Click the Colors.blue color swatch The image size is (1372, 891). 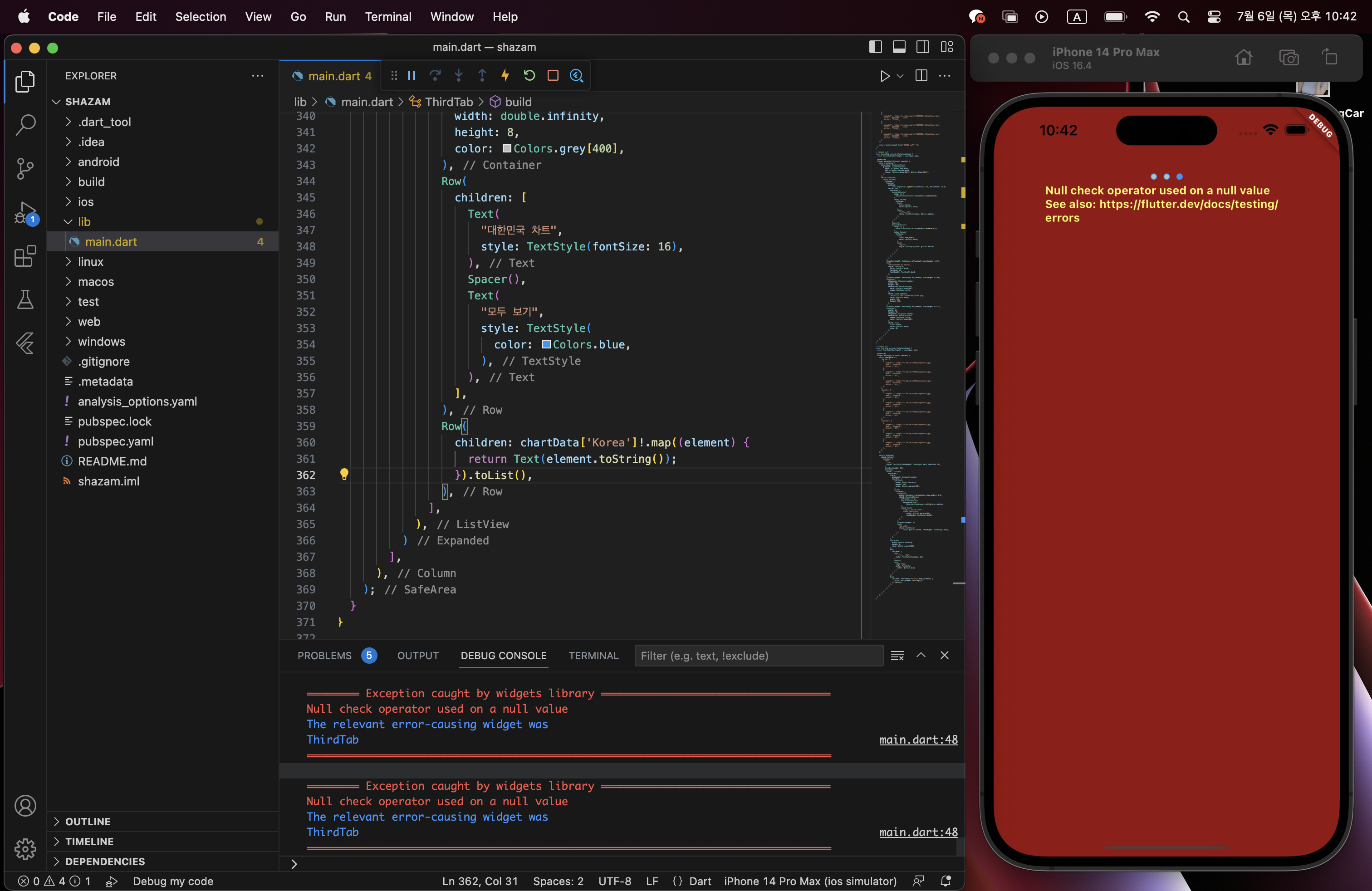click(x=546, y=344)
